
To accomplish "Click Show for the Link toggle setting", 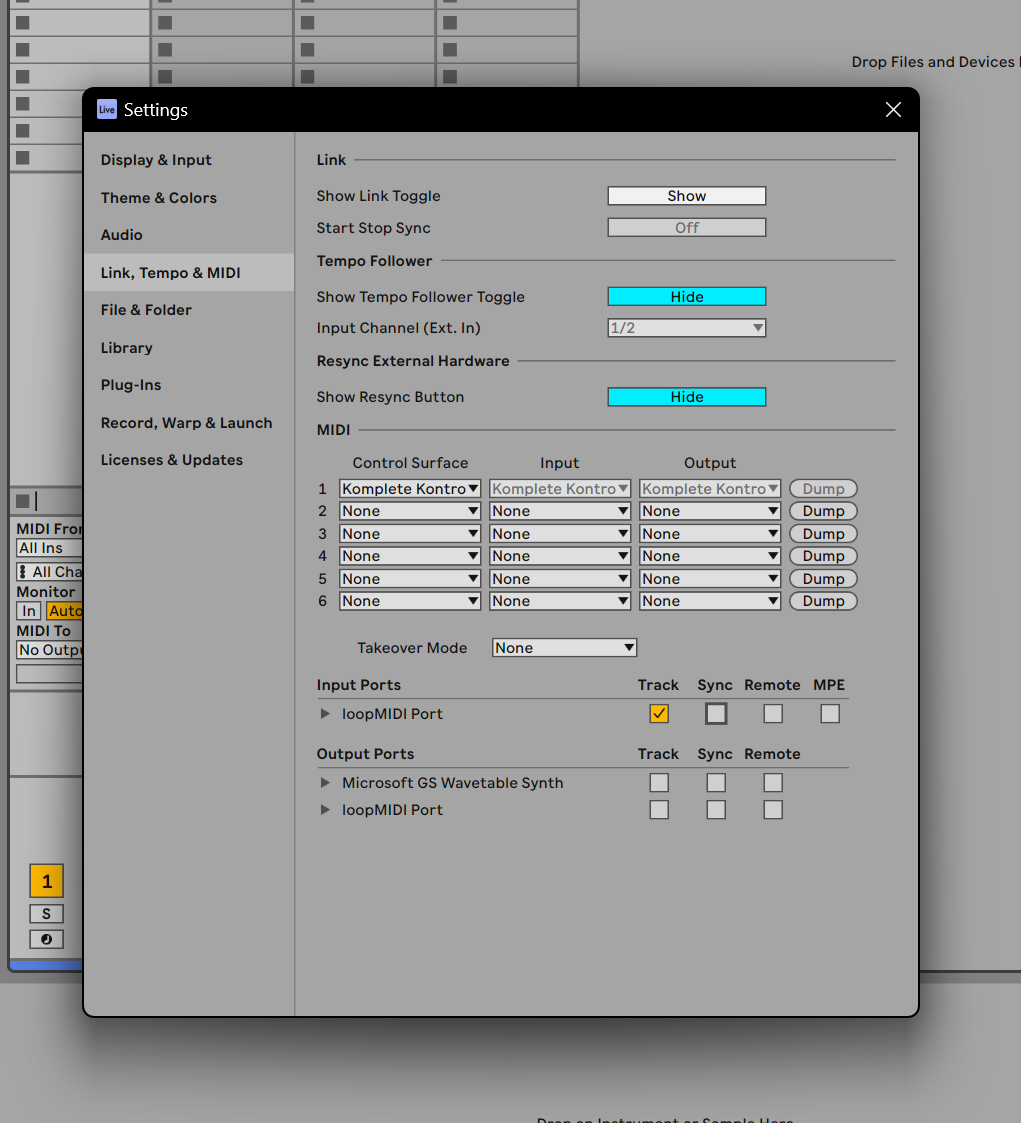I will 686,195.
